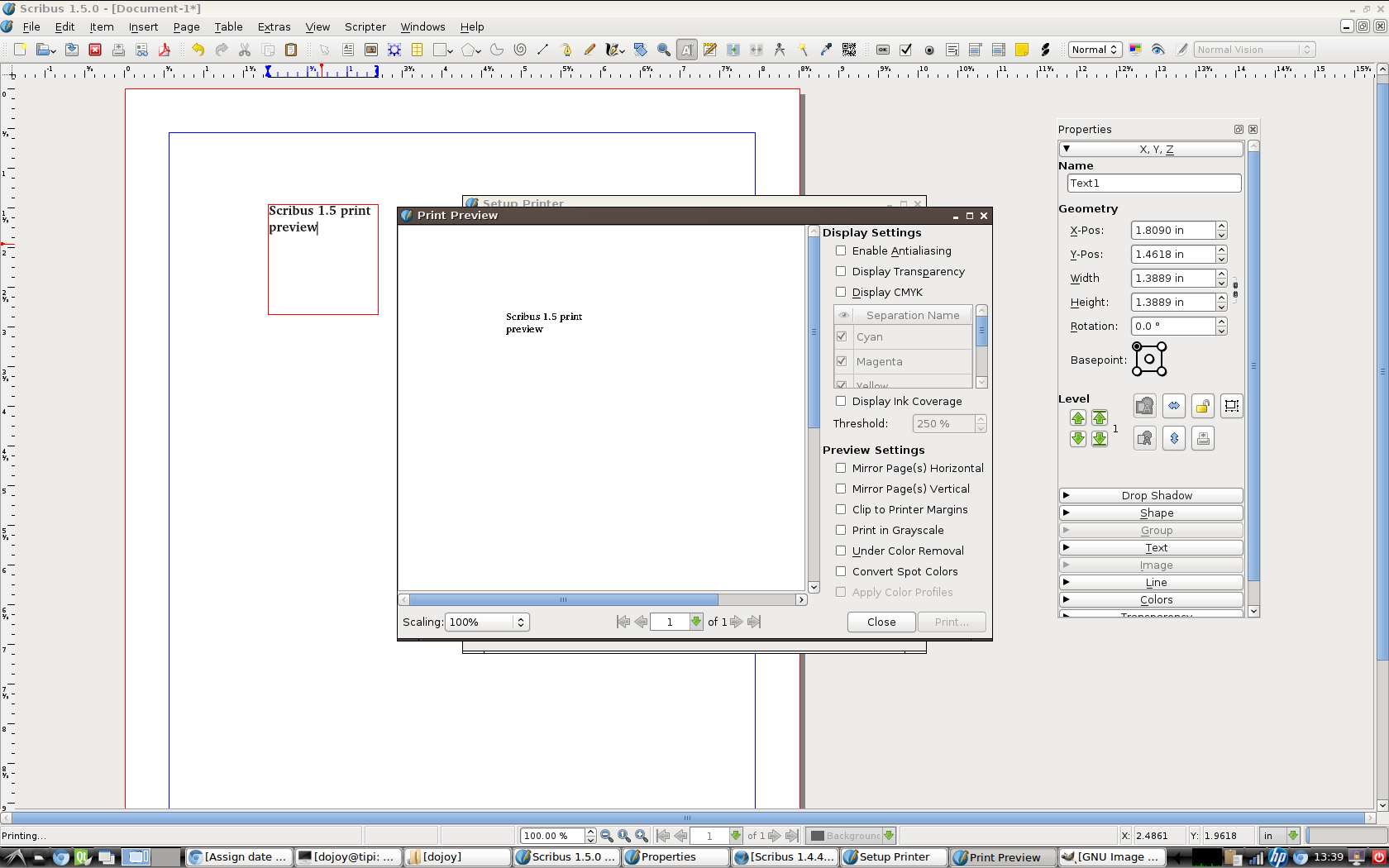Open the Extras menu
The height and width of the screenshot is (868, 1389).
tap(274, 27)
